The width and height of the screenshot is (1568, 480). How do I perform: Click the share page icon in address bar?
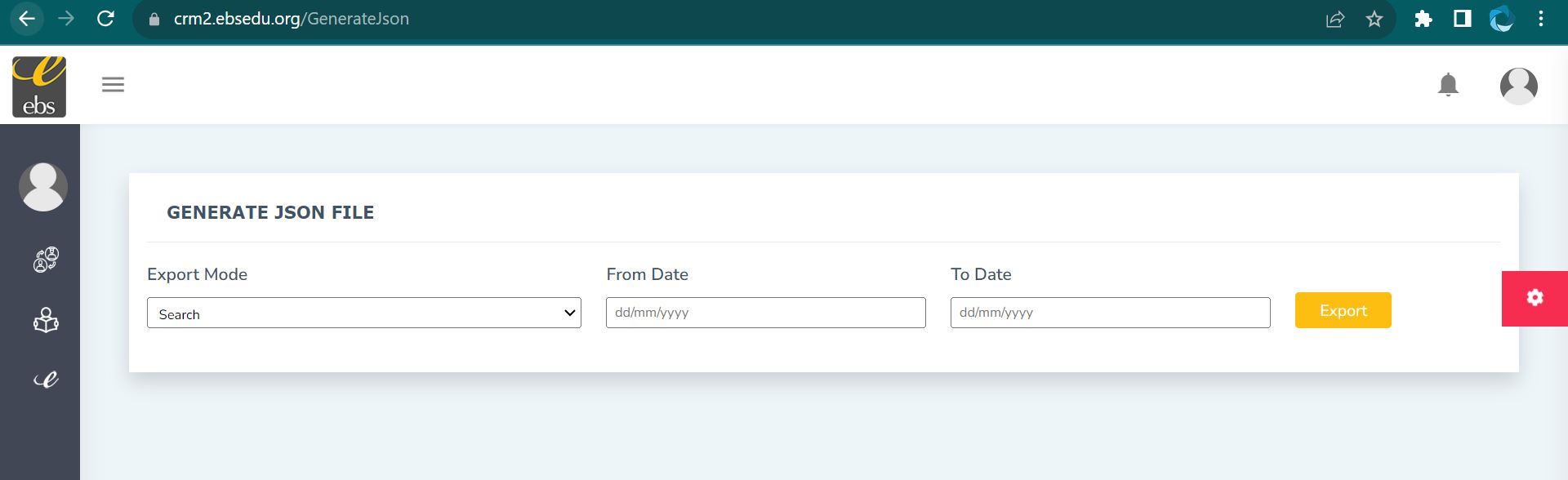1335,19
